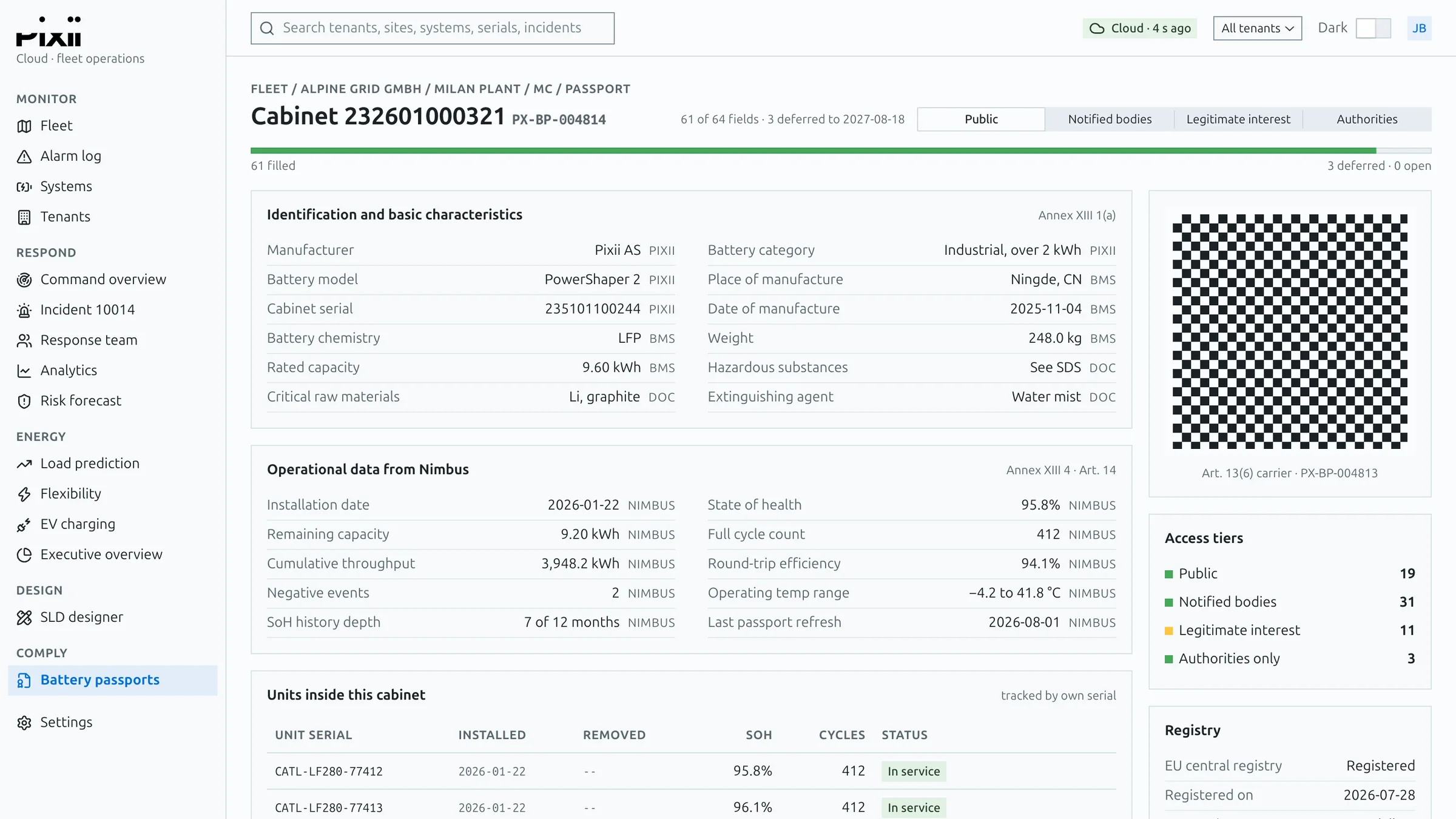Switch to the Authorities tab
Image resolution: width=1456 pixels, height=819 pixels.
pos(1367,119)
